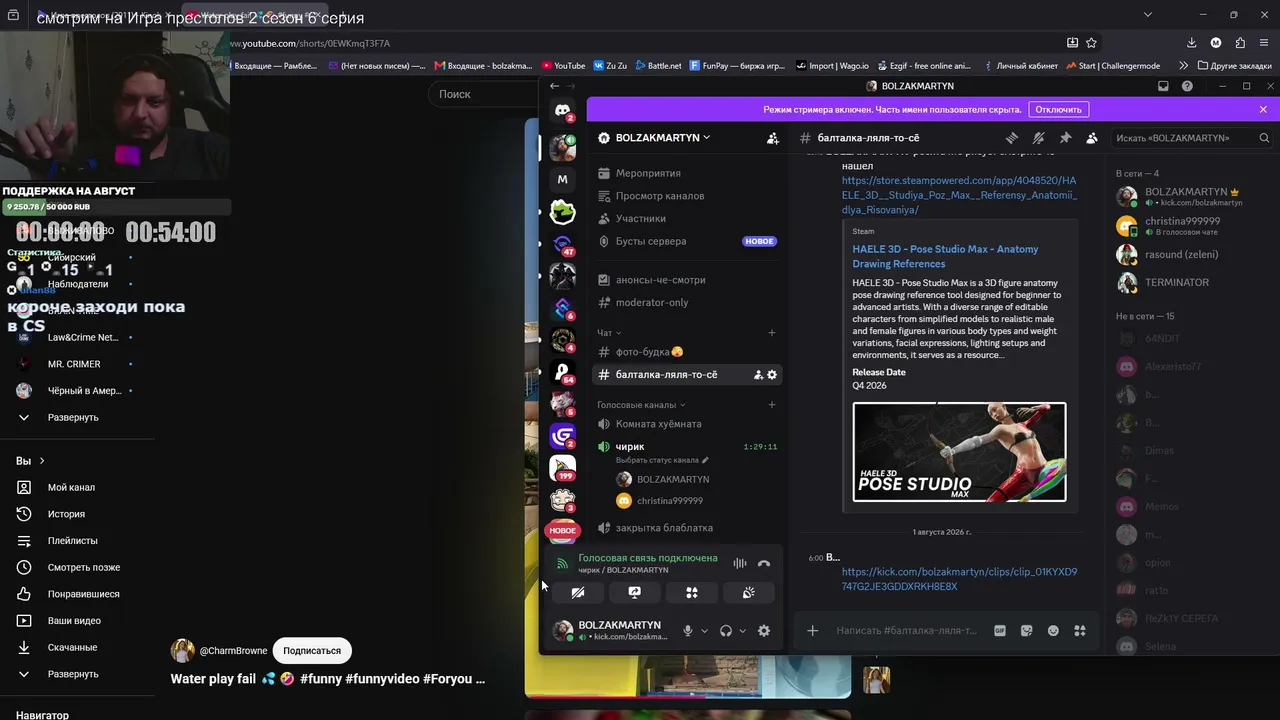Open Discord direct messages home icon

pyautogui.click(x=562, y=111)
